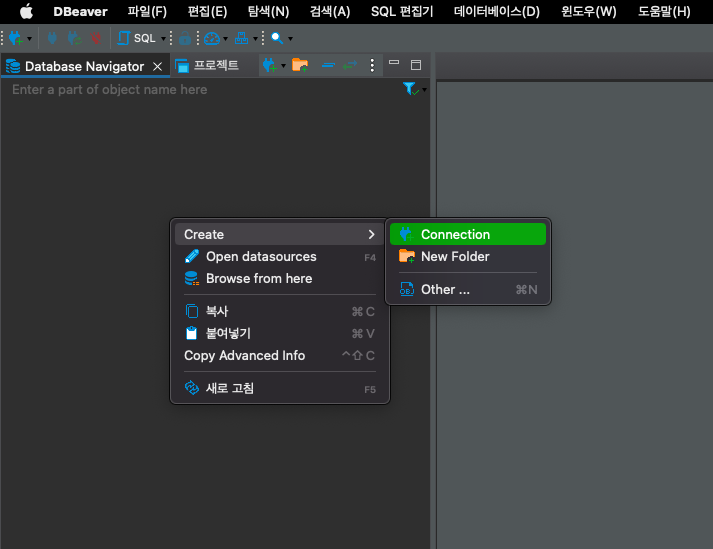Open the 데이터베이스(D) menu
Screen dimensions: 713x549
497,11
